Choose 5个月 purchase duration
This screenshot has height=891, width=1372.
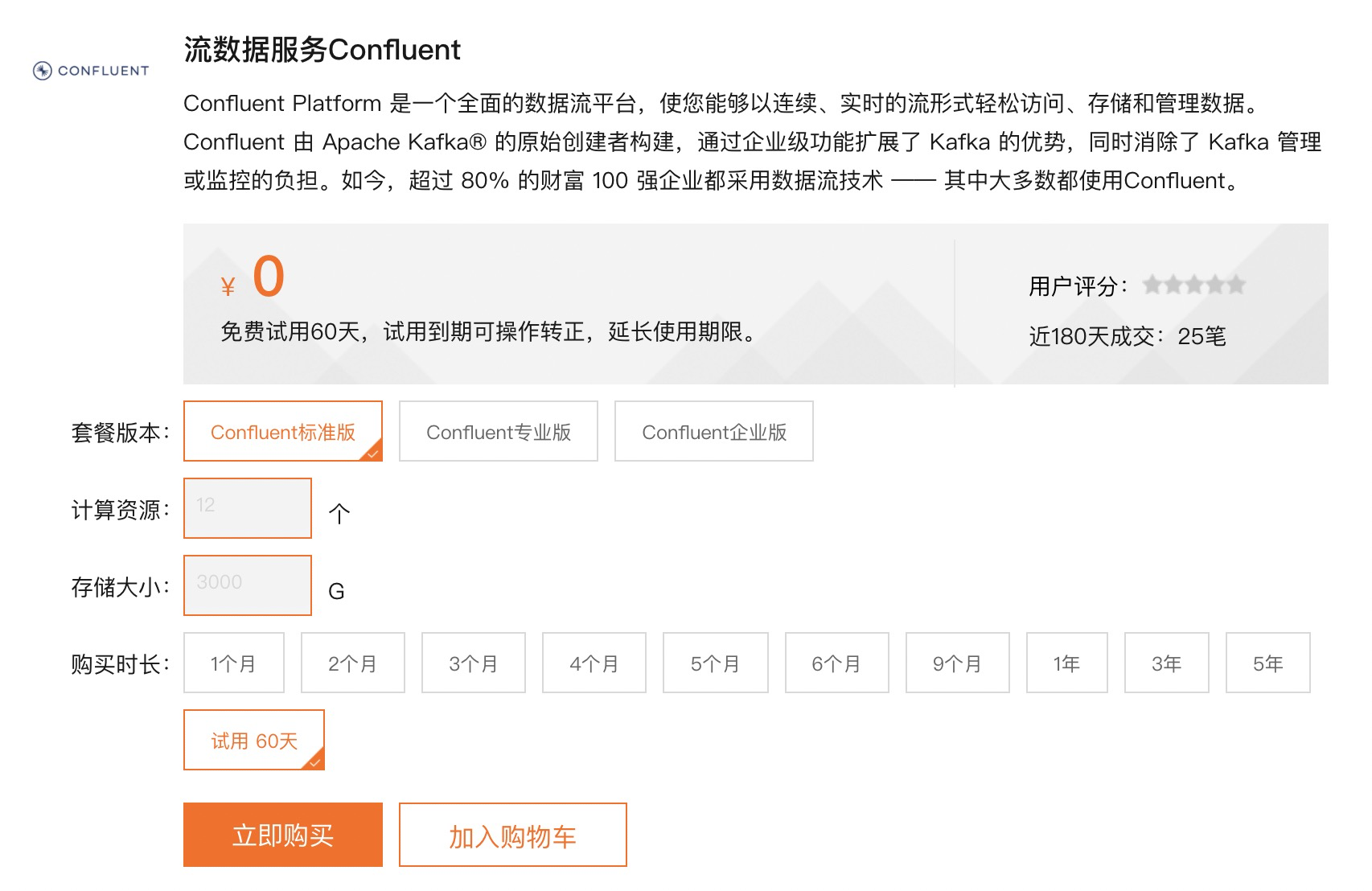(716, 663)
